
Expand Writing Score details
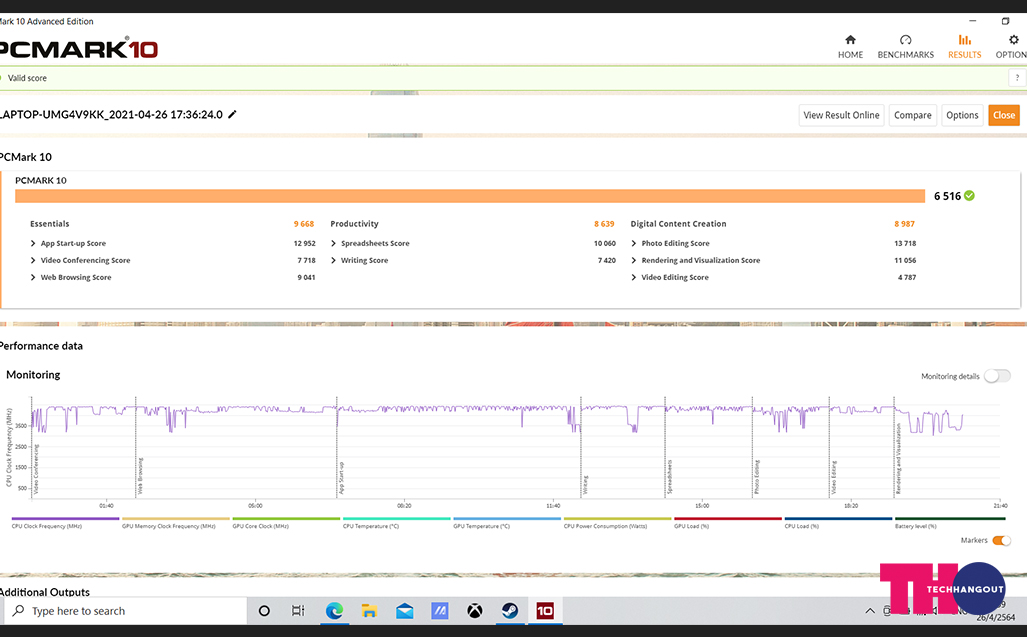pyautogui.click(x=333, y=261)
